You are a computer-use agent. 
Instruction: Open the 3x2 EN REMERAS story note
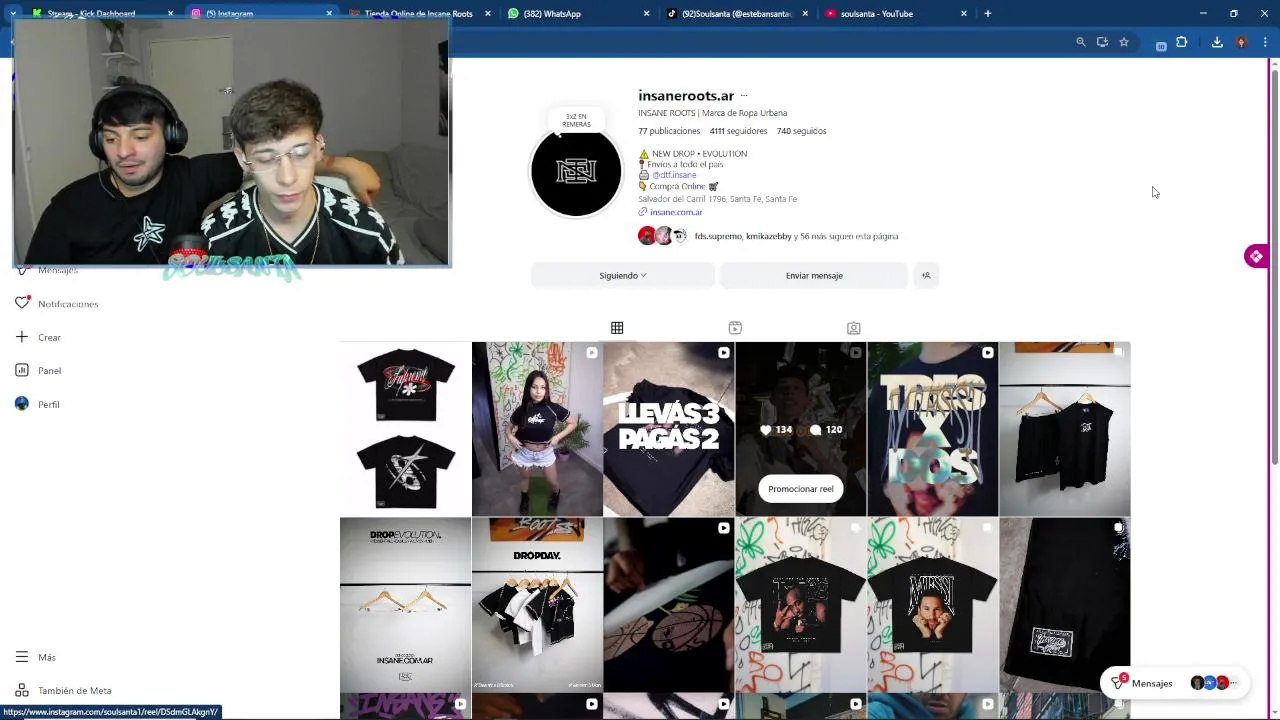(576, 120)
